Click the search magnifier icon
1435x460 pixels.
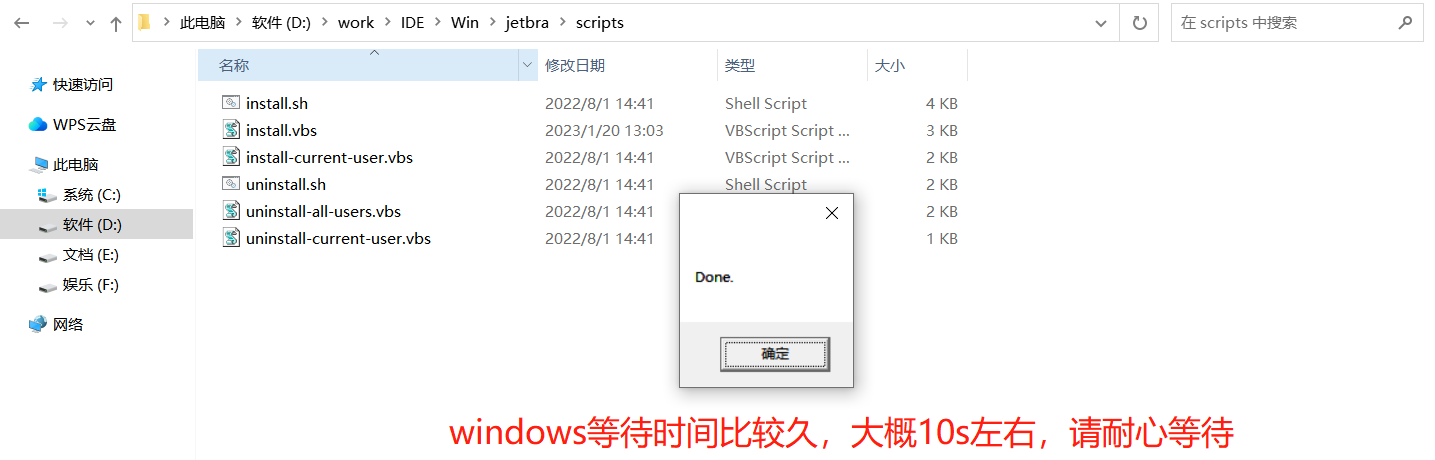[1406, 23]
